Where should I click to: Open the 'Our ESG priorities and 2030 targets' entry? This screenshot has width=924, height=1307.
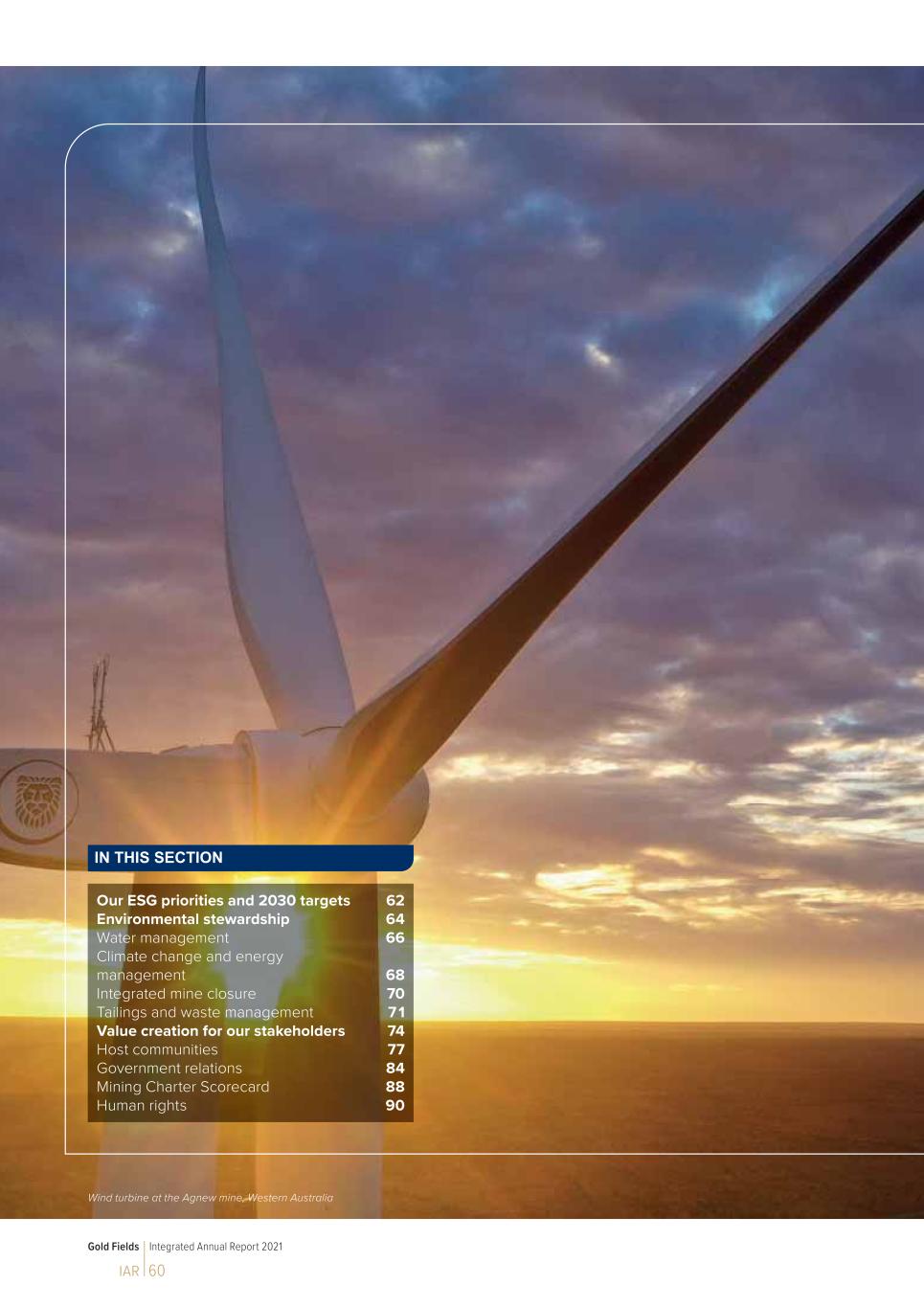click(x=223, y=900)
